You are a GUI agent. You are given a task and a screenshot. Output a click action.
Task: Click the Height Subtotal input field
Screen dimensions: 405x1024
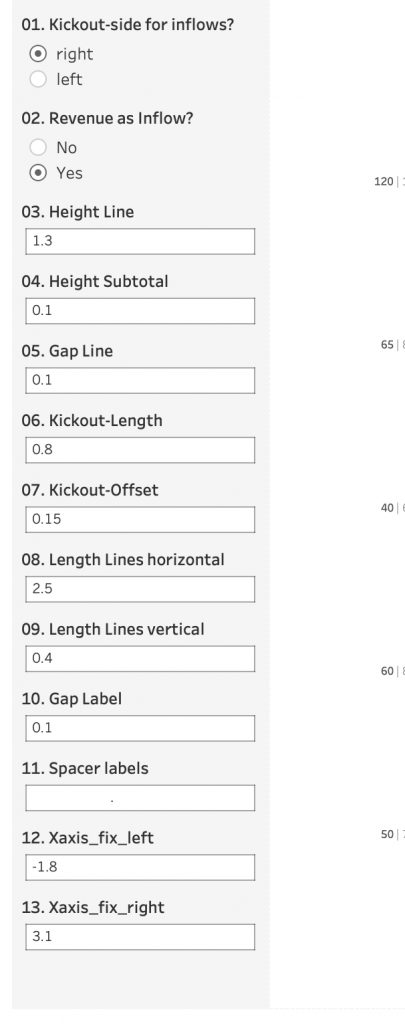click(140, 311)
